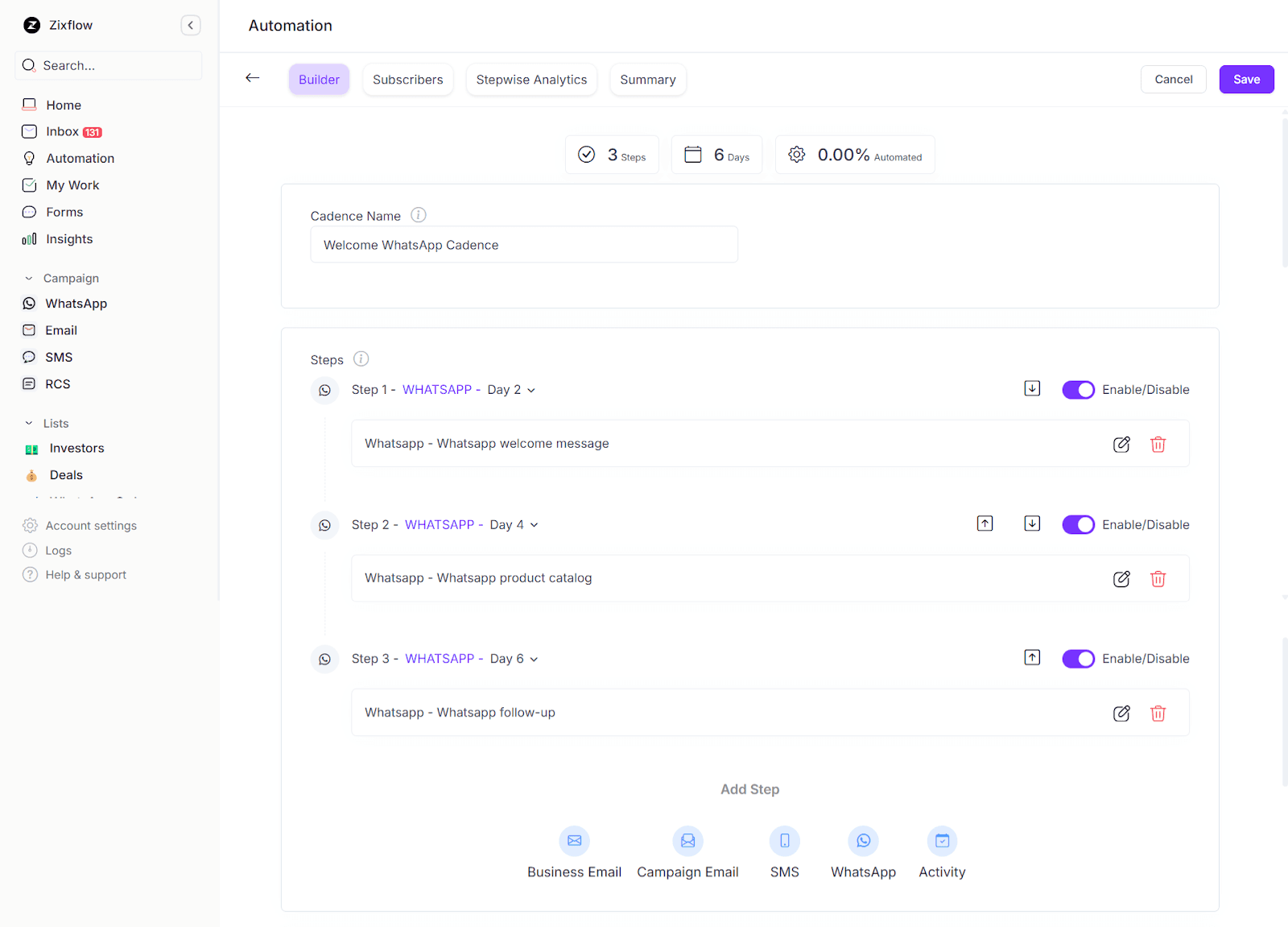
Task: Switch to the Stepwise Analytics tab
Action: click(531, 80)
